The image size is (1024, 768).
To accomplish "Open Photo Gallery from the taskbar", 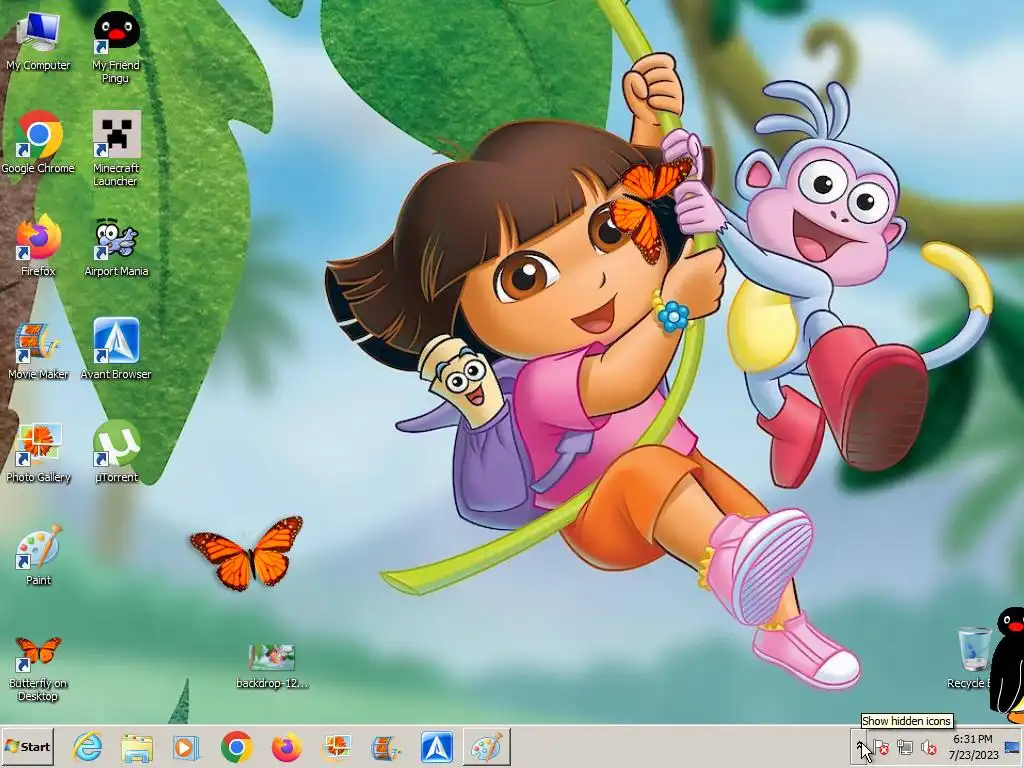I will tap(337, 747).
